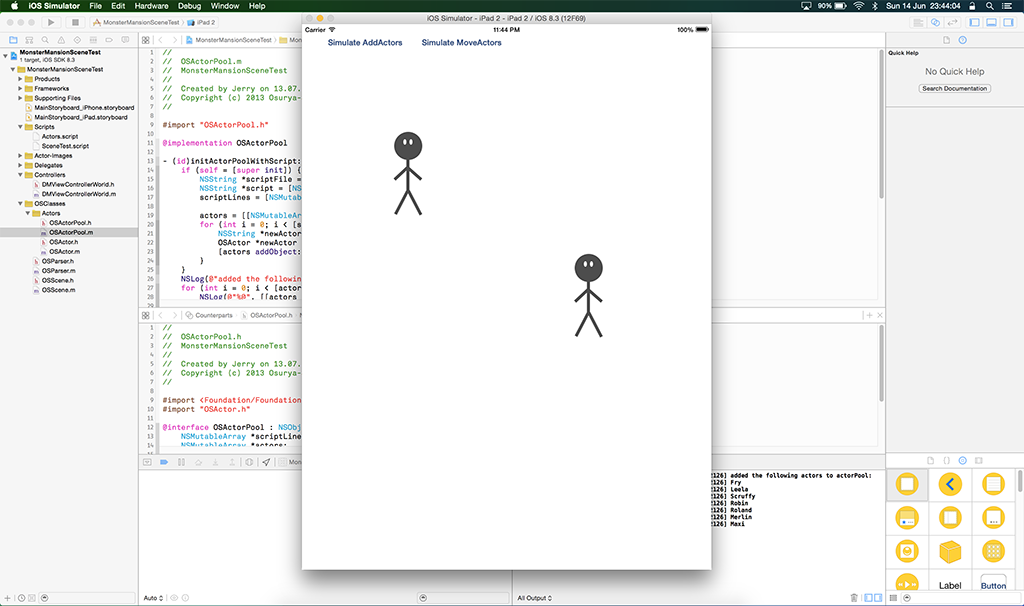
Task: Show the File Template library
Action: [x=931, y=460]
